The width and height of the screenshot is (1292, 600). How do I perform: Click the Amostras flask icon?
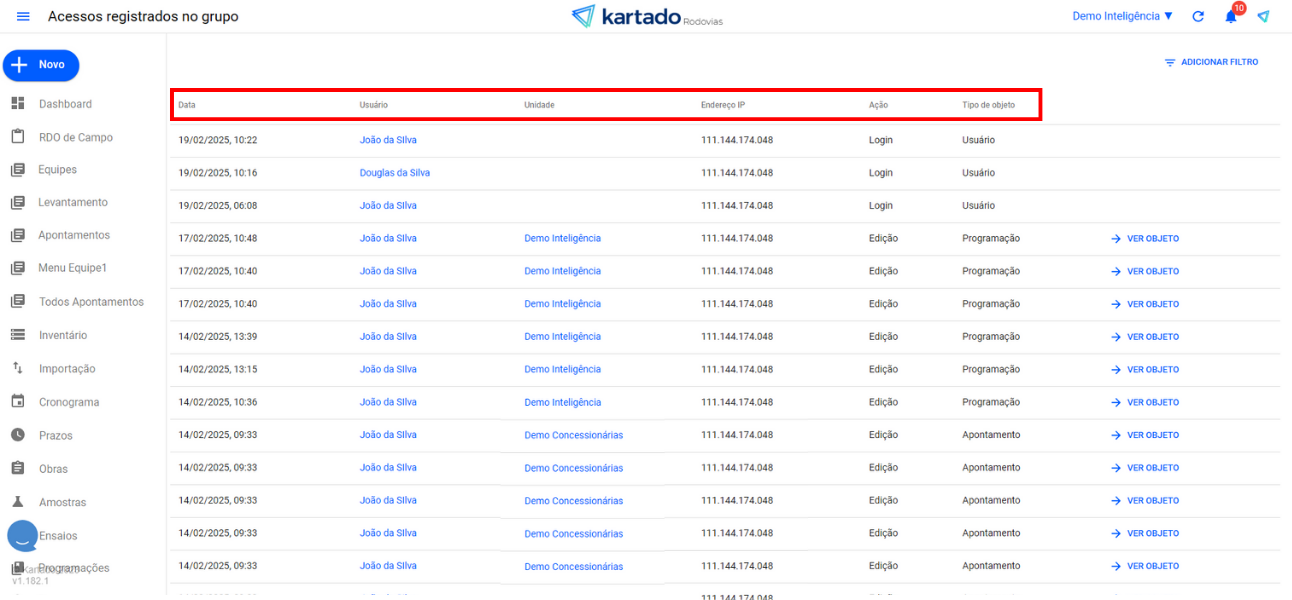(x=17, y=502)
